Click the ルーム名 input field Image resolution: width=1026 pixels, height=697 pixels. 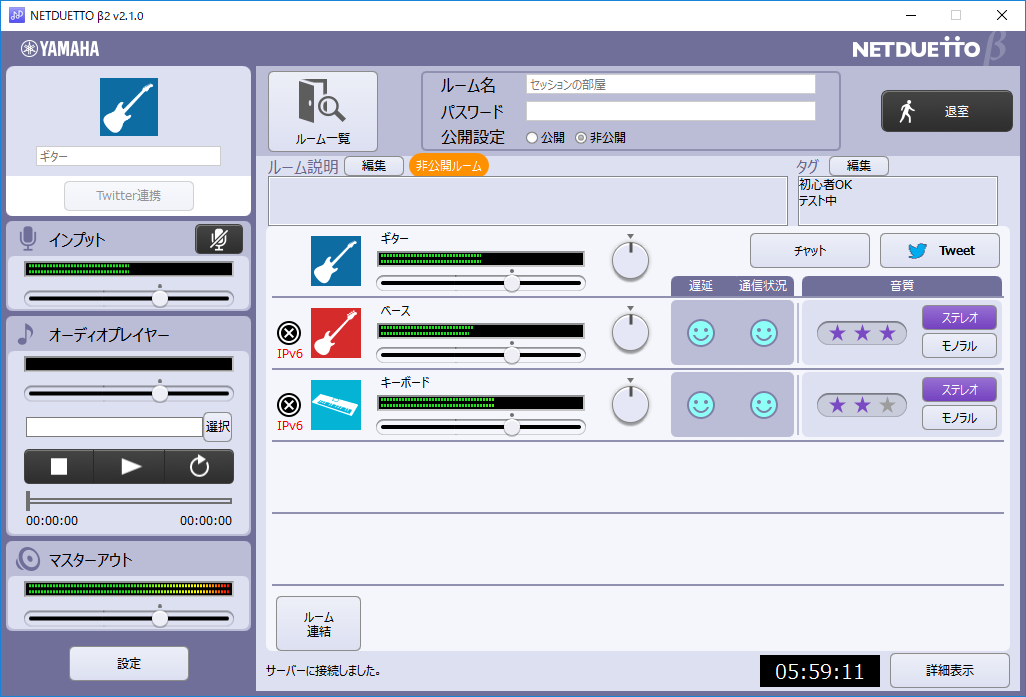(671, 84)
